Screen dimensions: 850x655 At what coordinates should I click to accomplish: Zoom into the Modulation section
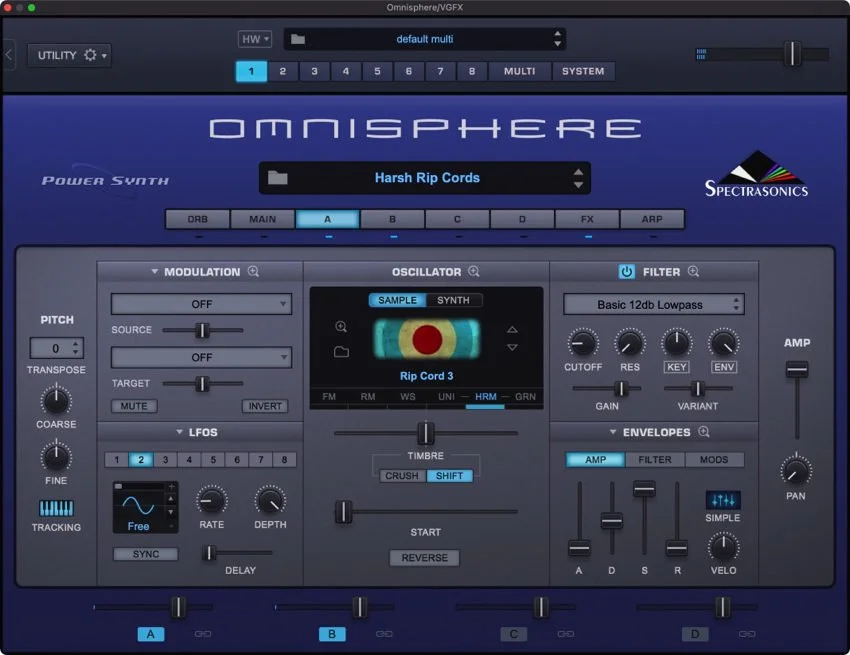point(253,271)
